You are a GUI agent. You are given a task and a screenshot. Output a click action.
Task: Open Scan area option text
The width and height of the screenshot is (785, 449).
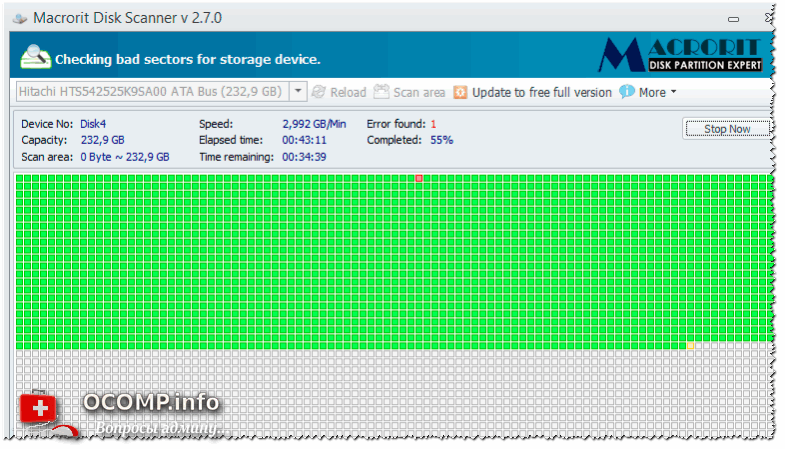419,93
